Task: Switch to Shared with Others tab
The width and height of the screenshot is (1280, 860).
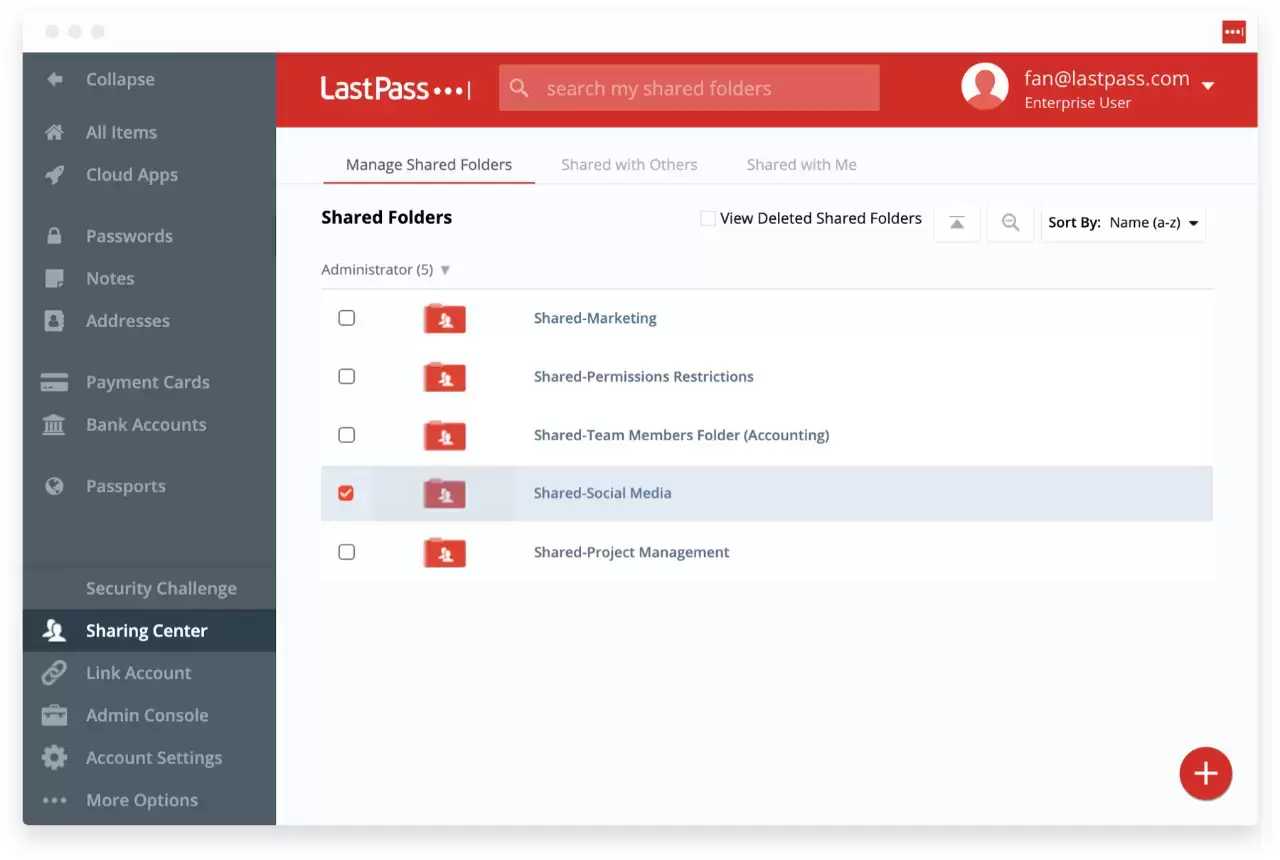Action: point(629,165)
